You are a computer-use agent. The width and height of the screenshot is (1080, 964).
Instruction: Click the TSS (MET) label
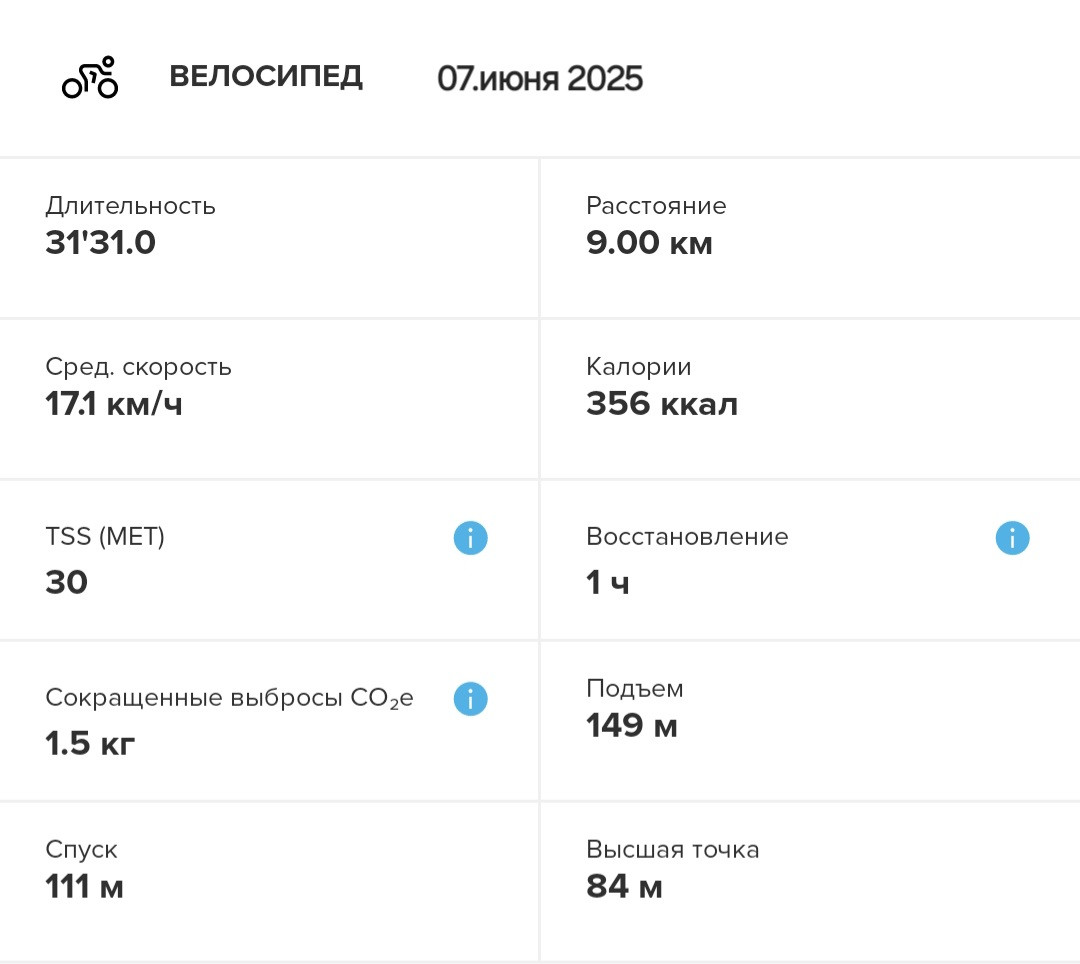[105, 536]
